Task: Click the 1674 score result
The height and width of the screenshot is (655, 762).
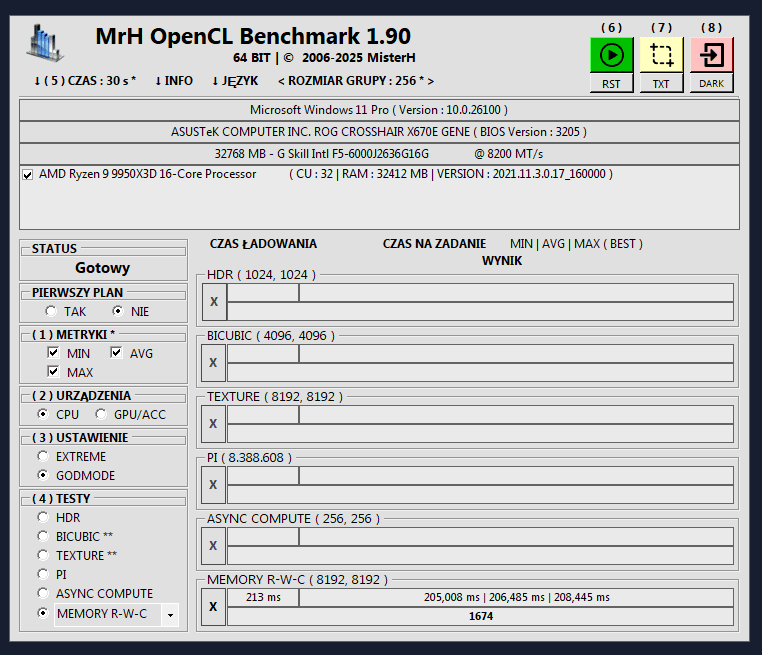Action: point(481,616)
